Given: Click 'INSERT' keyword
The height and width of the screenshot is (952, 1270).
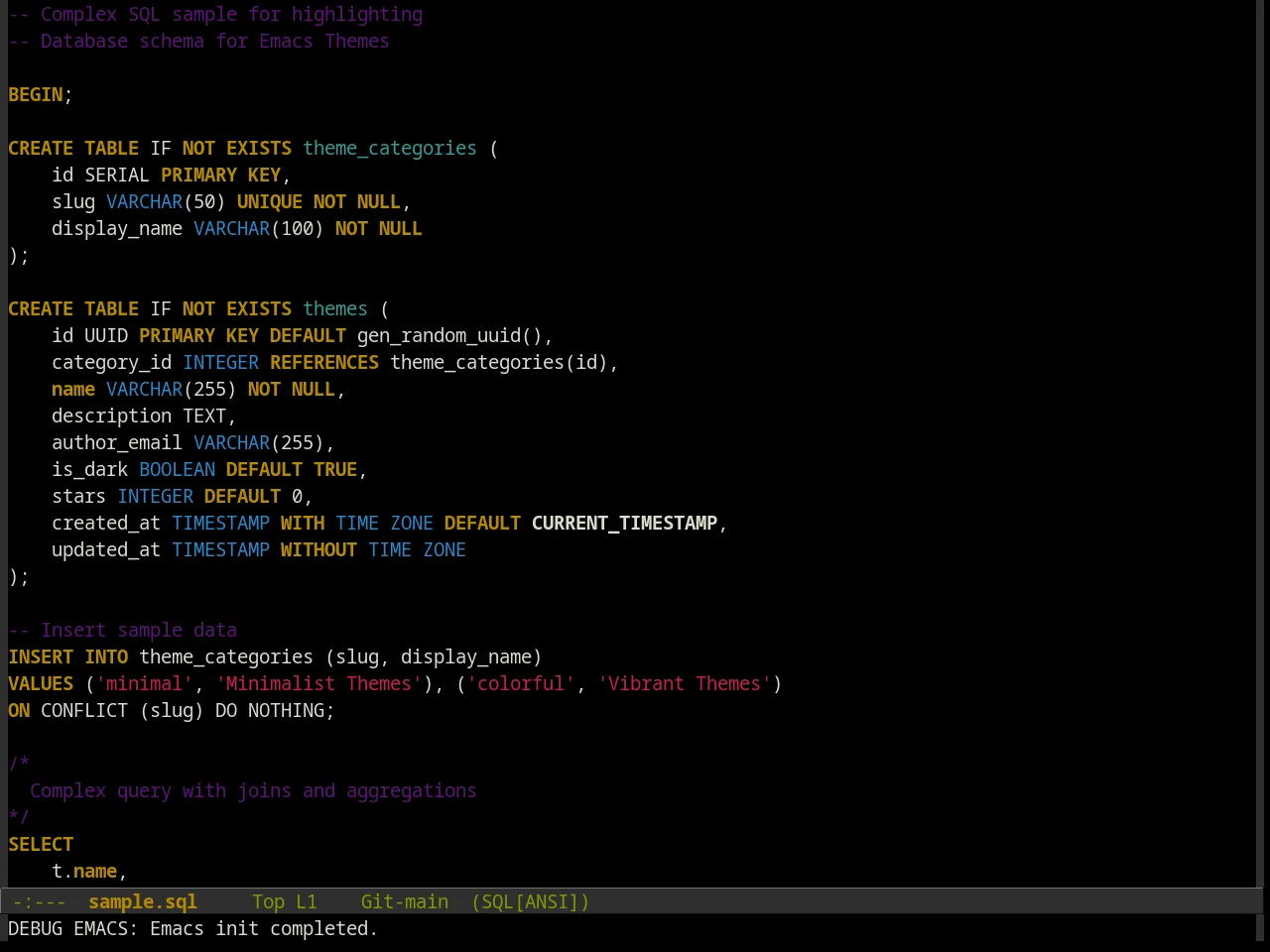Looking at the screenshot, I should pyautogui.click(x=41, y=657).
